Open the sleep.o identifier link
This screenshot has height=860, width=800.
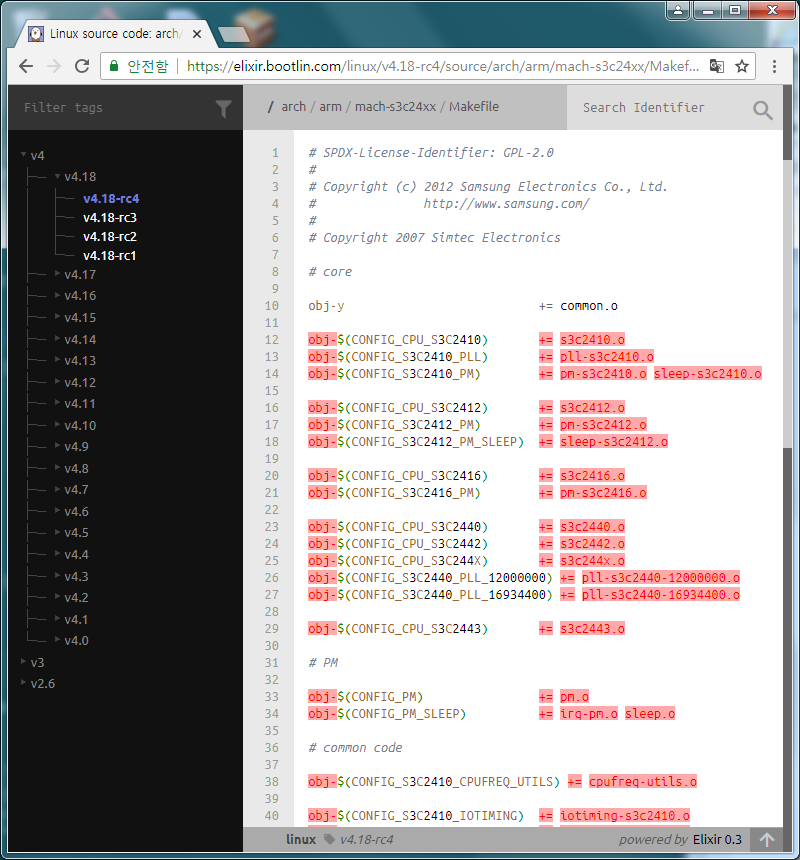pyautogui.click(x=650, y=714)
